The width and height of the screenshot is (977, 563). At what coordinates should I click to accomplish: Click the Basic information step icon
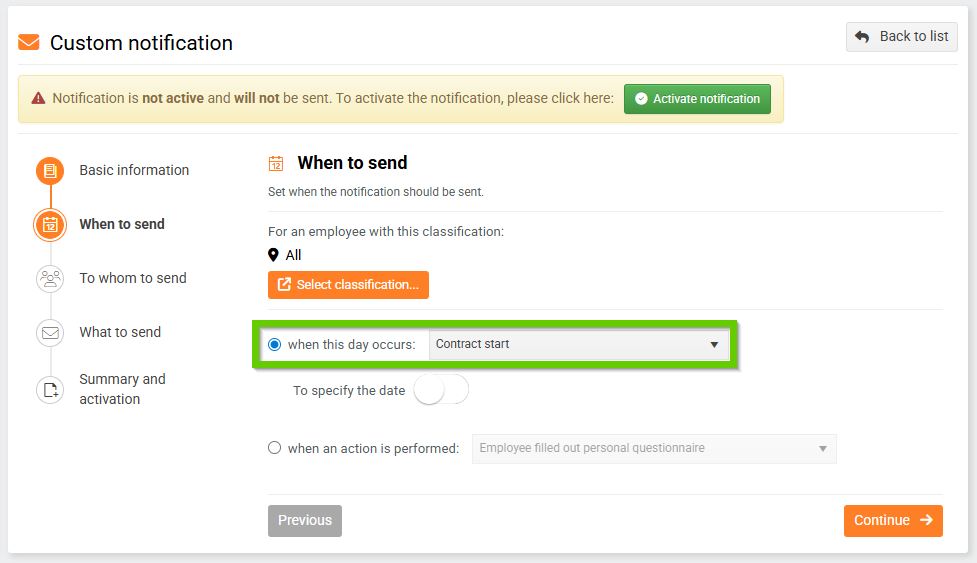pyautogui.click(x=50, y=171)
